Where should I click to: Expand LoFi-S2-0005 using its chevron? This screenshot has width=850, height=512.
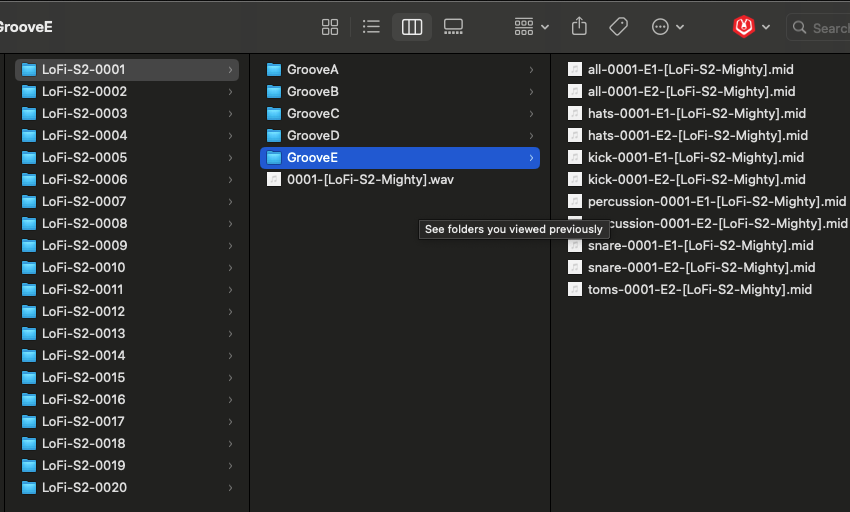pyautogui.click(x=230, y=157)
